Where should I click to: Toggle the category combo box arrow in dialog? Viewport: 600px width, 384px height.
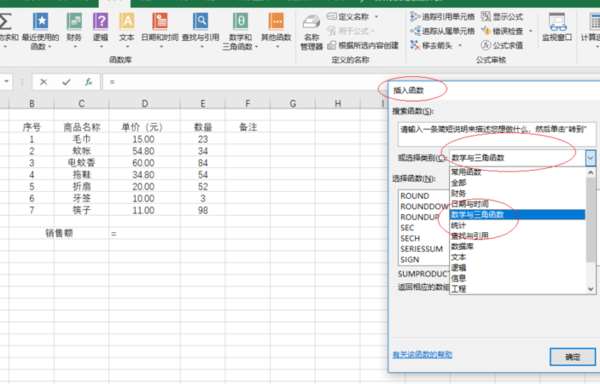pyautogui.click(x=590, y=158)
